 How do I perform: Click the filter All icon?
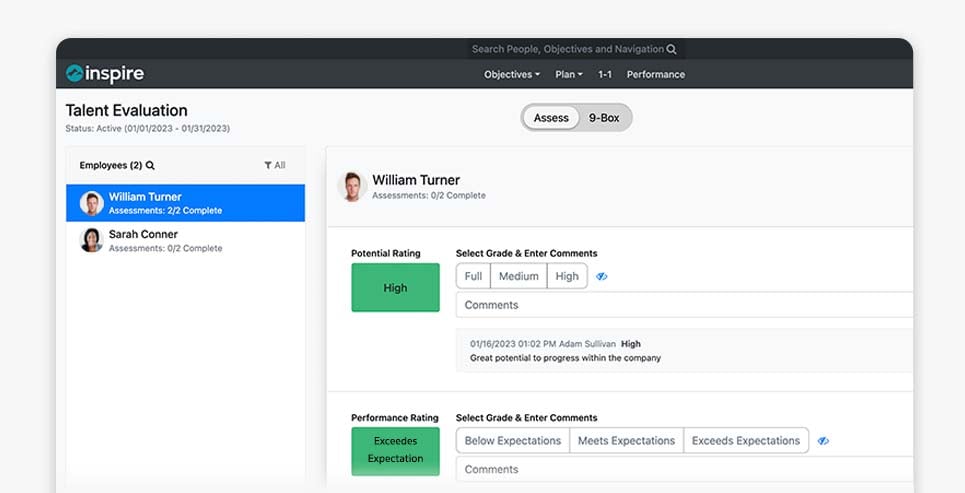click(268, 166)
